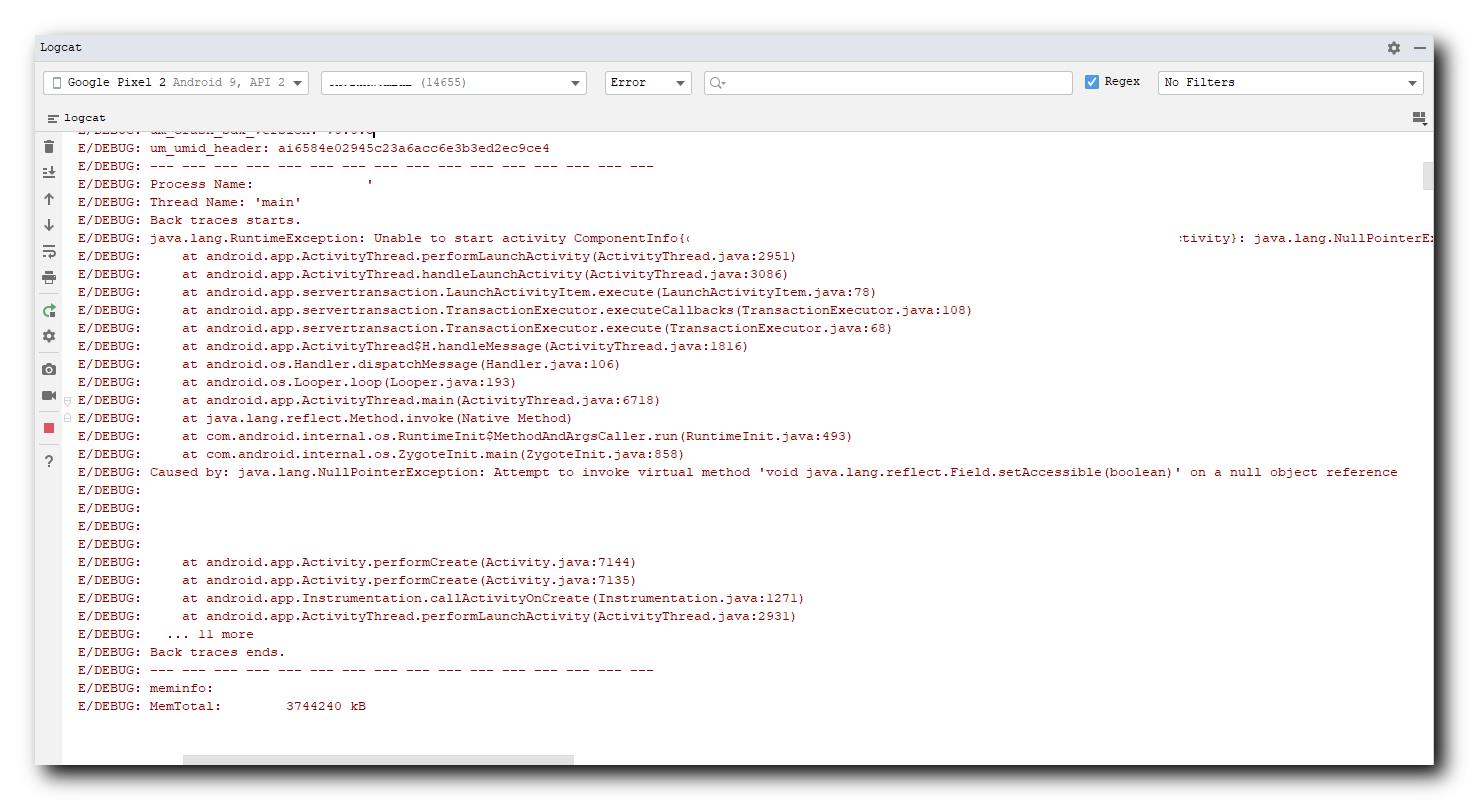Hide the Logcat panel with minus icon
The height and width of the screenshot is (800, 1469).
point(1419,47)
